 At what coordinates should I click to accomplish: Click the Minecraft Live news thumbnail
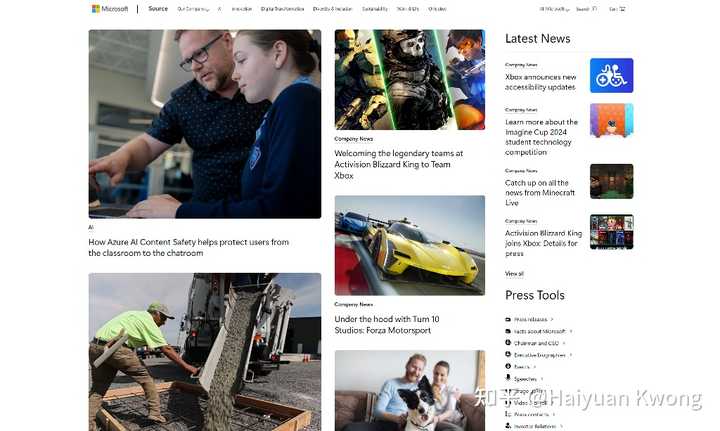(611, 181)
